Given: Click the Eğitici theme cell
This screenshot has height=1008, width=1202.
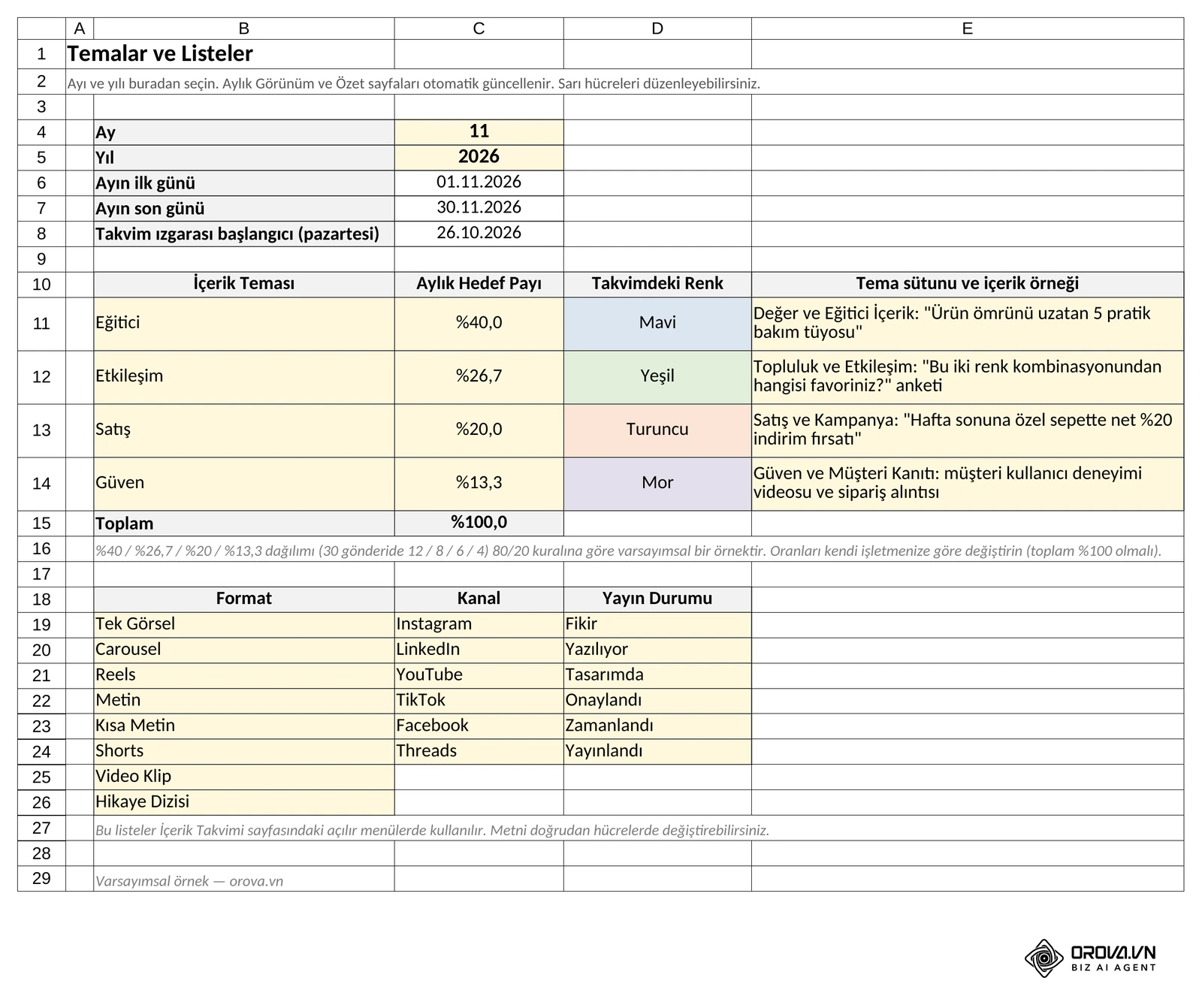Looking at the screenshot, I should click(244, 324).
